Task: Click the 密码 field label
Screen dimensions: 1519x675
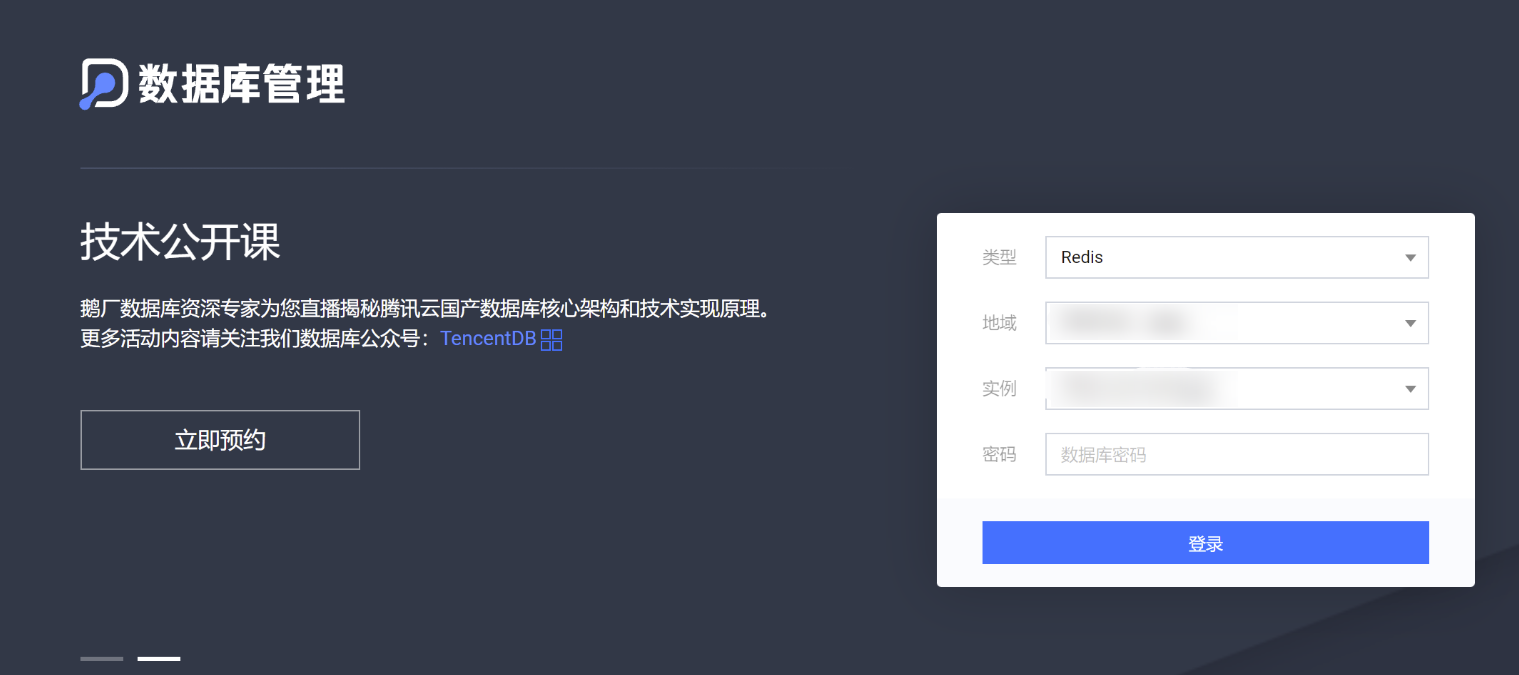Action: 999,454
